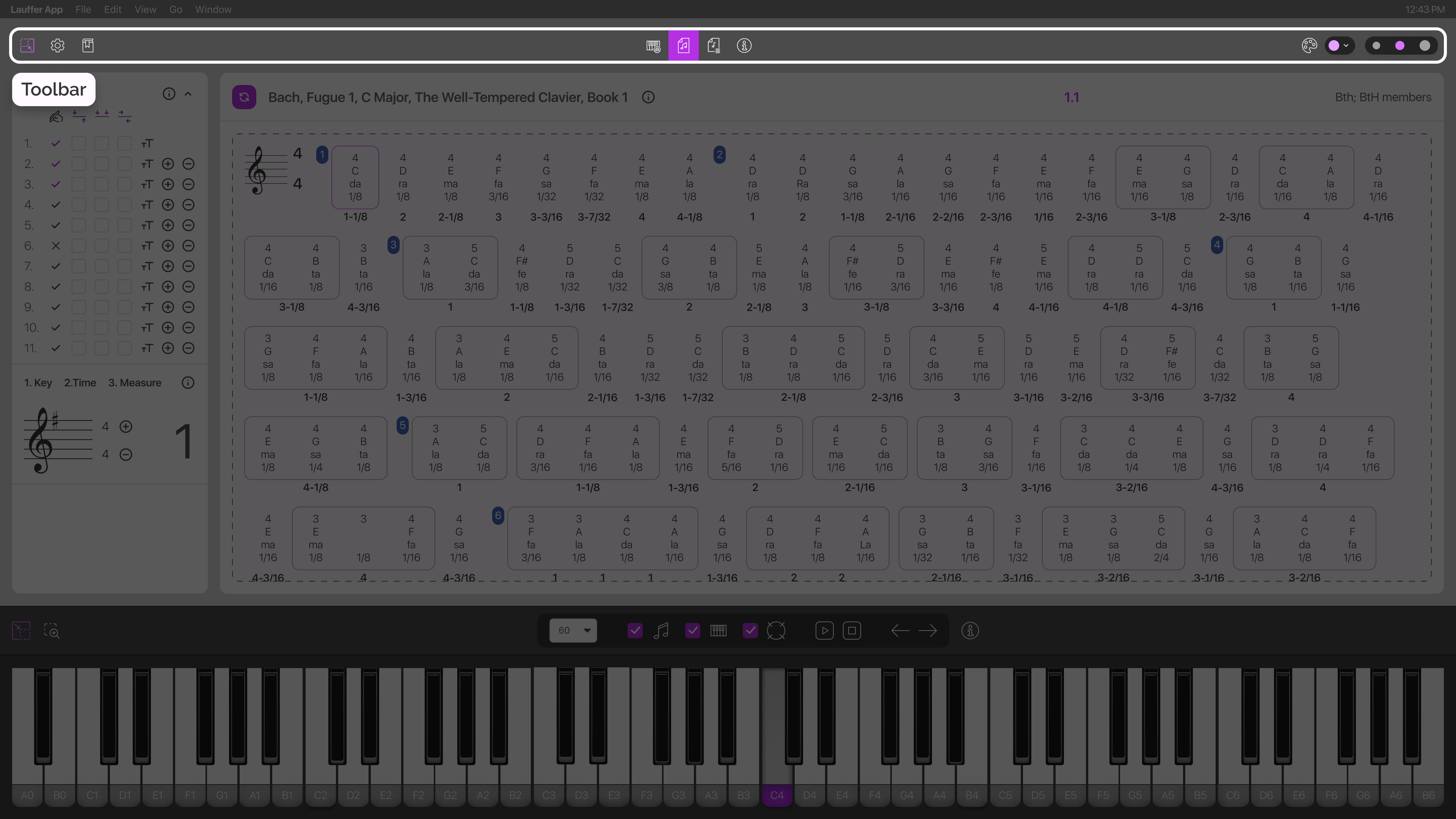Image resolution: width=1456 pixels, height=819 pixels.
Task: Select the highlighted music score view icon
Action: pyautogui.click(x=683, y=46)
